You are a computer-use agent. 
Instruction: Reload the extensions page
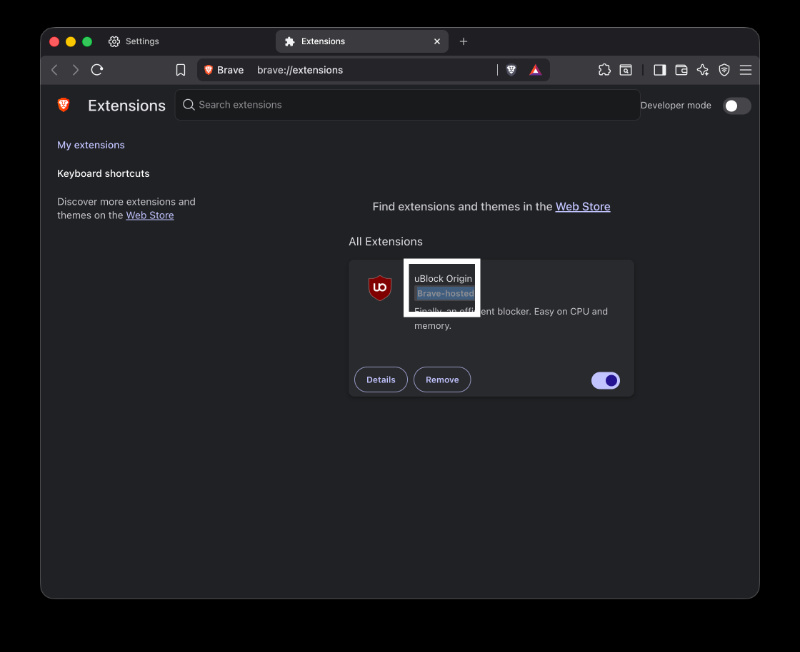(97, 70)
